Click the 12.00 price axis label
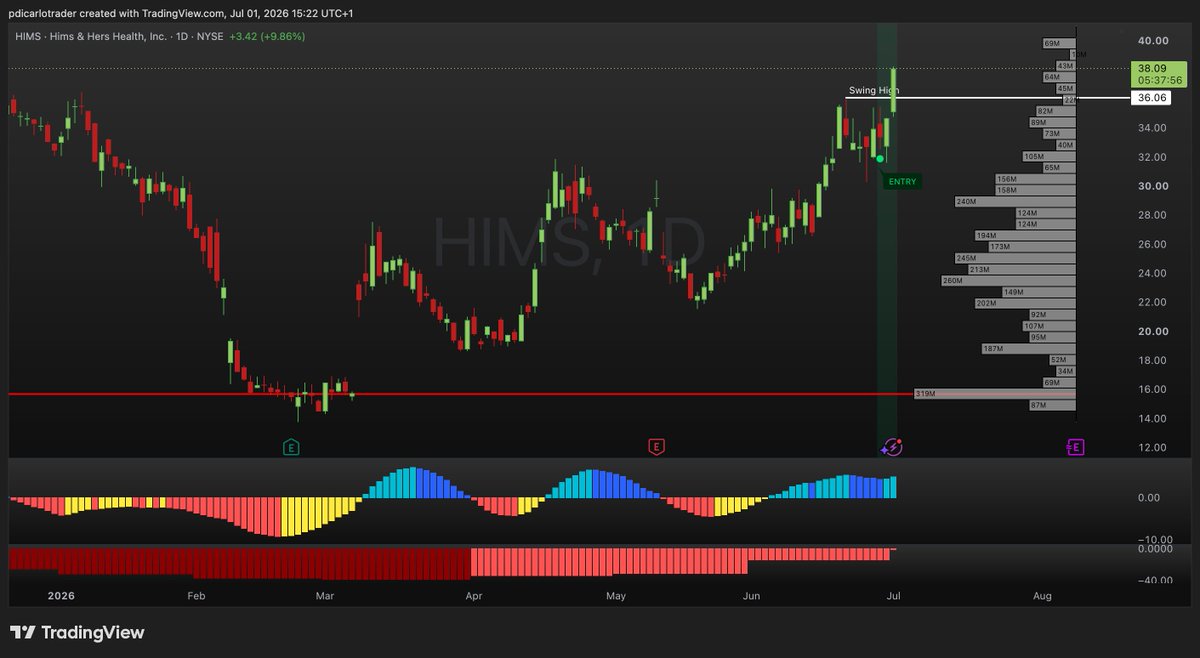The width and height of the screenshot is (1200, 658). tap(1153, 448)
